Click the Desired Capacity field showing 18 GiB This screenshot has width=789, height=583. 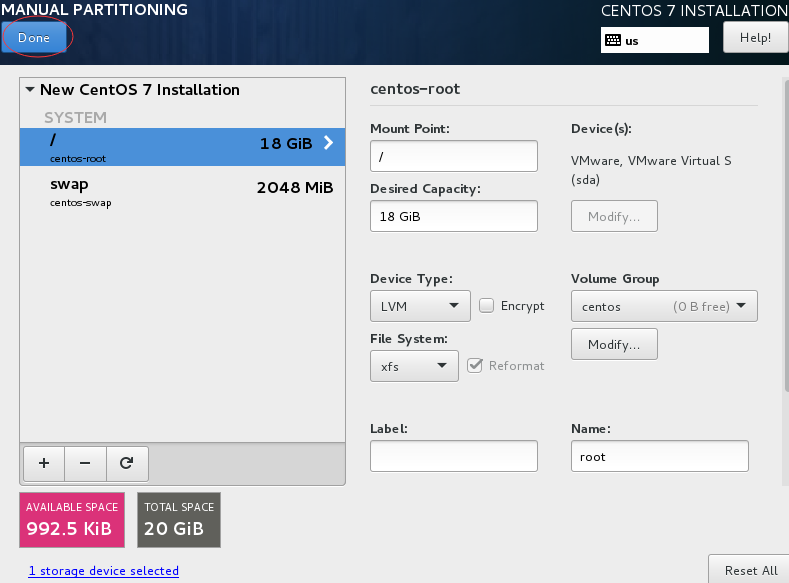453,216
